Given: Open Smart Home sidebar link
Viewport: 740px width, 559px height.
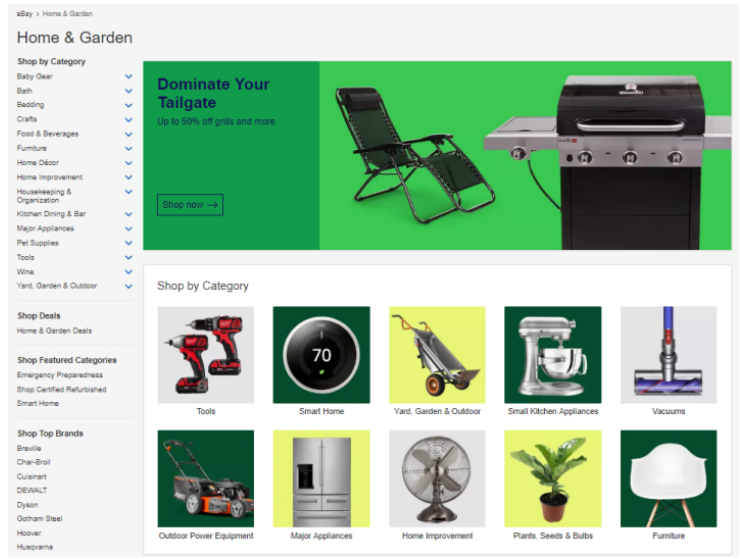Looking at the screenshot, I should (38, 404).
